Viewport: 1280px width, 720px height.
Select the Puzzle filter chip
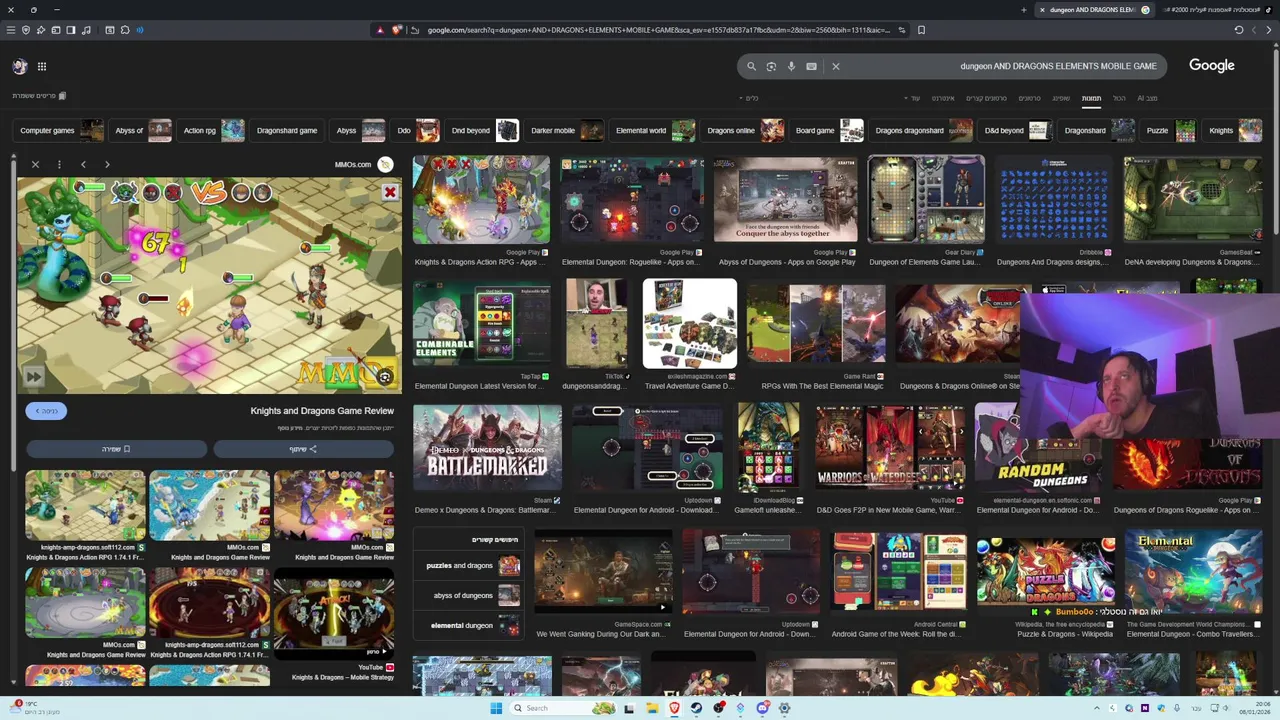click(1170, 130)
